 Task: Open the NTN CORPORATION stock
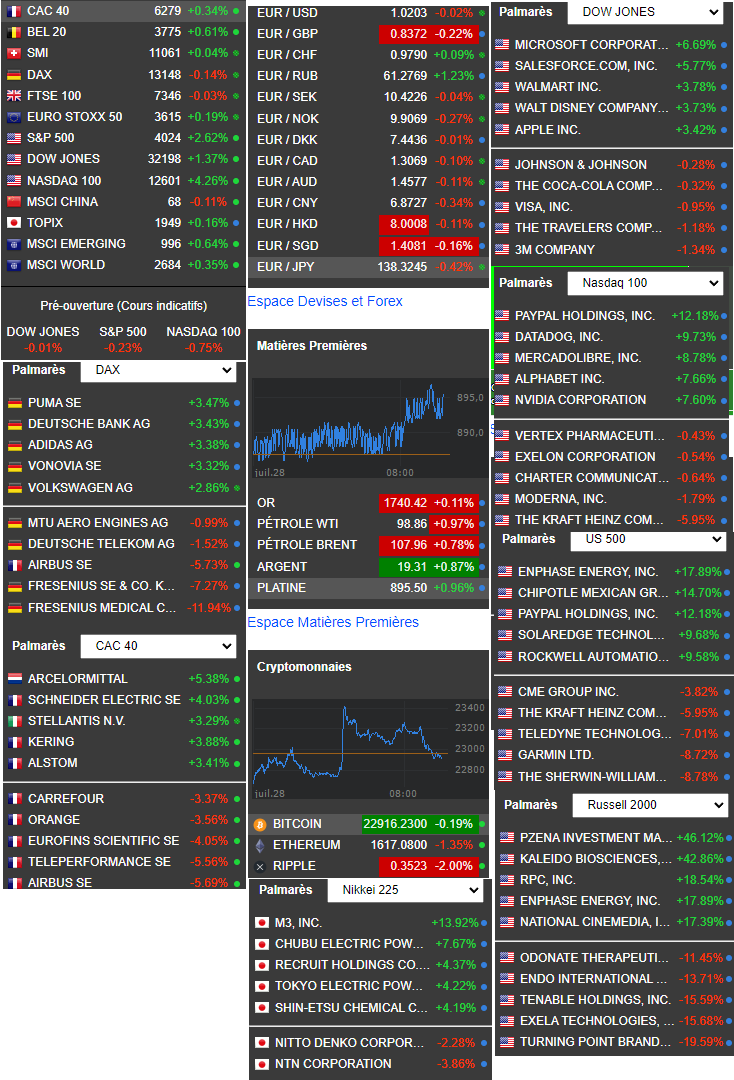pos(333,1064)
